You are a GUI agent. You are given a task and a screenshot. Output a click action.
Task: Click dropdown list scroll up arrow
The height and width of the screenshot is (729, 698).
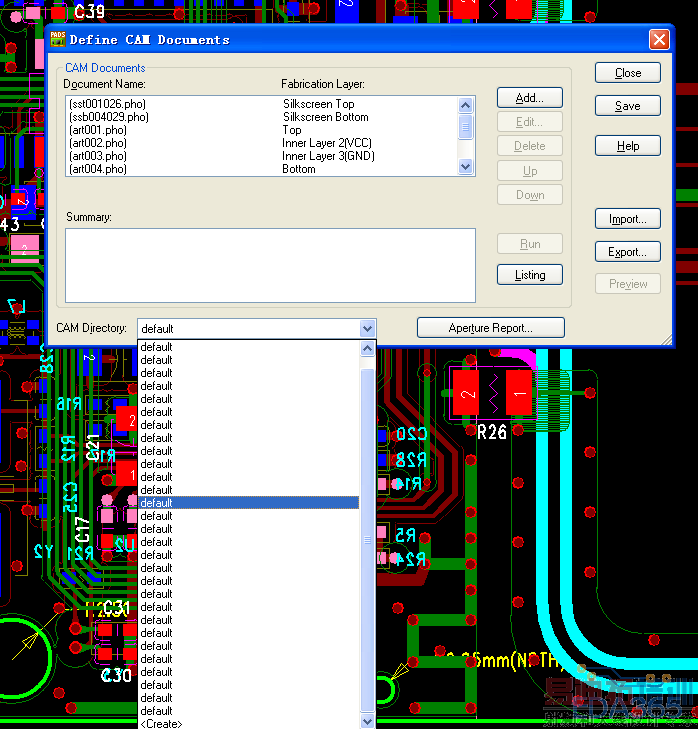click(x=367, y=349)
